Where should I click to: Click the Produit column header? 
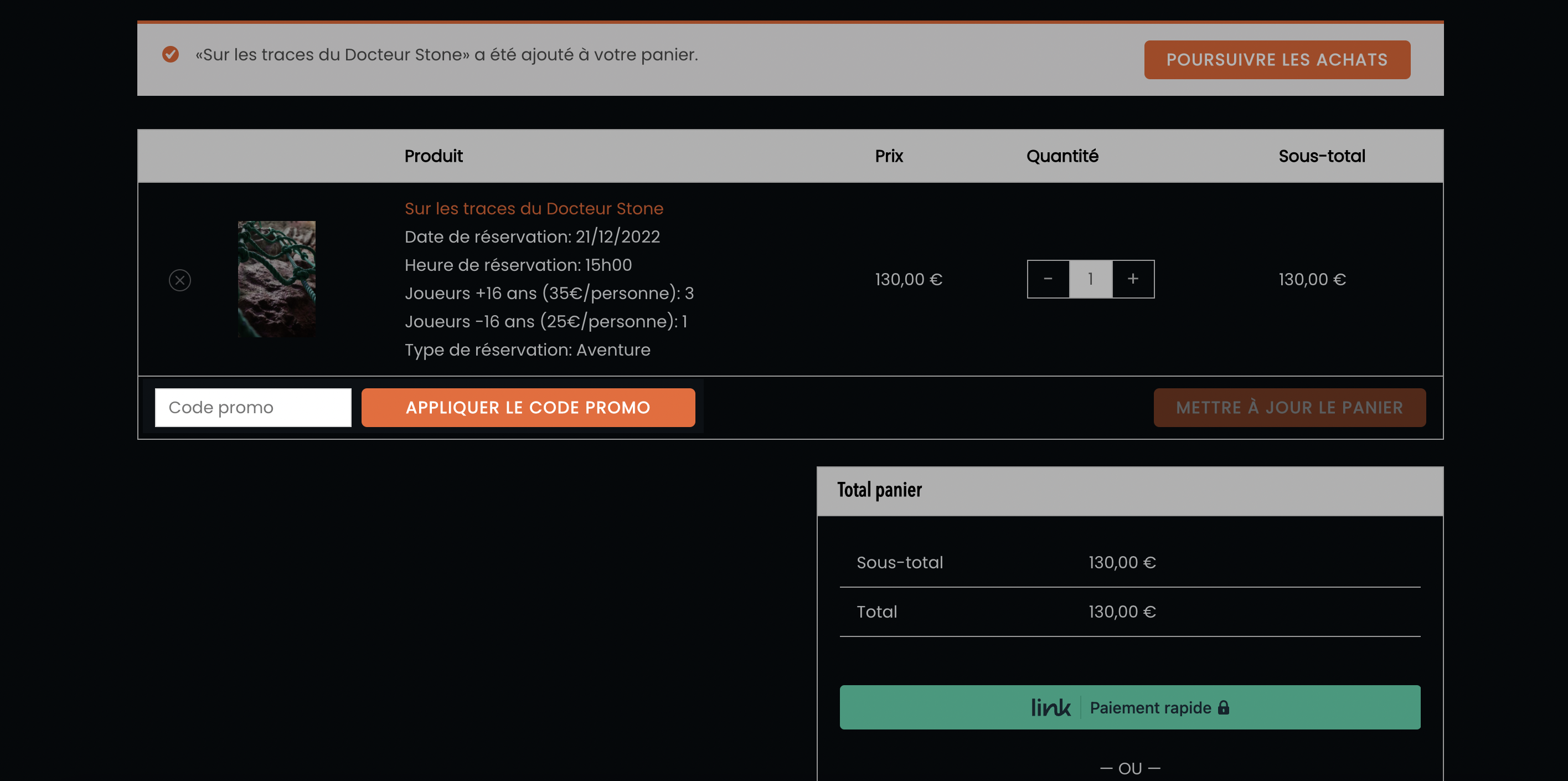[x=434, y=156]
